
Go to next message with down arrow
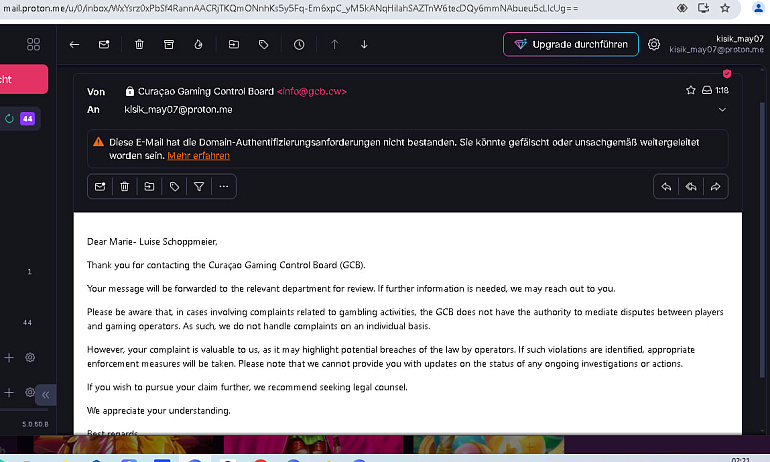point(364,45)
